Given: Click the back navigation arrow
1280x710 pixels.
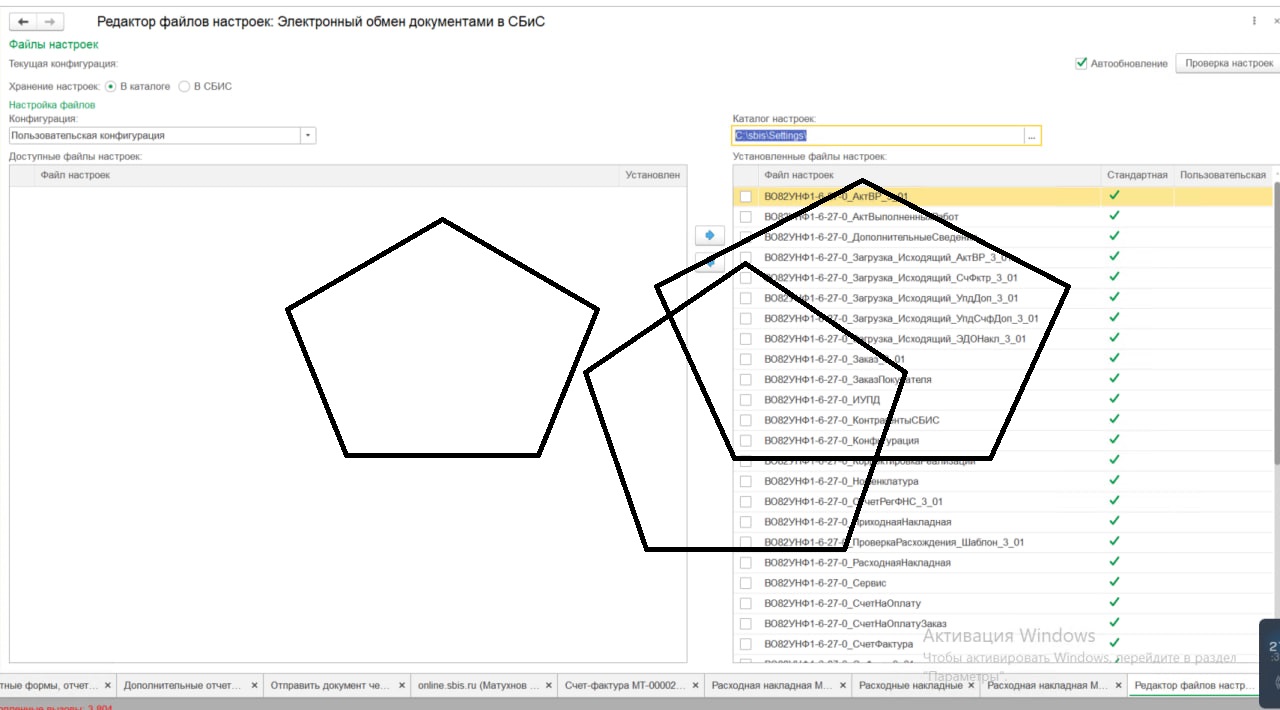Looking at the screenshot, I should coord(23,22).
